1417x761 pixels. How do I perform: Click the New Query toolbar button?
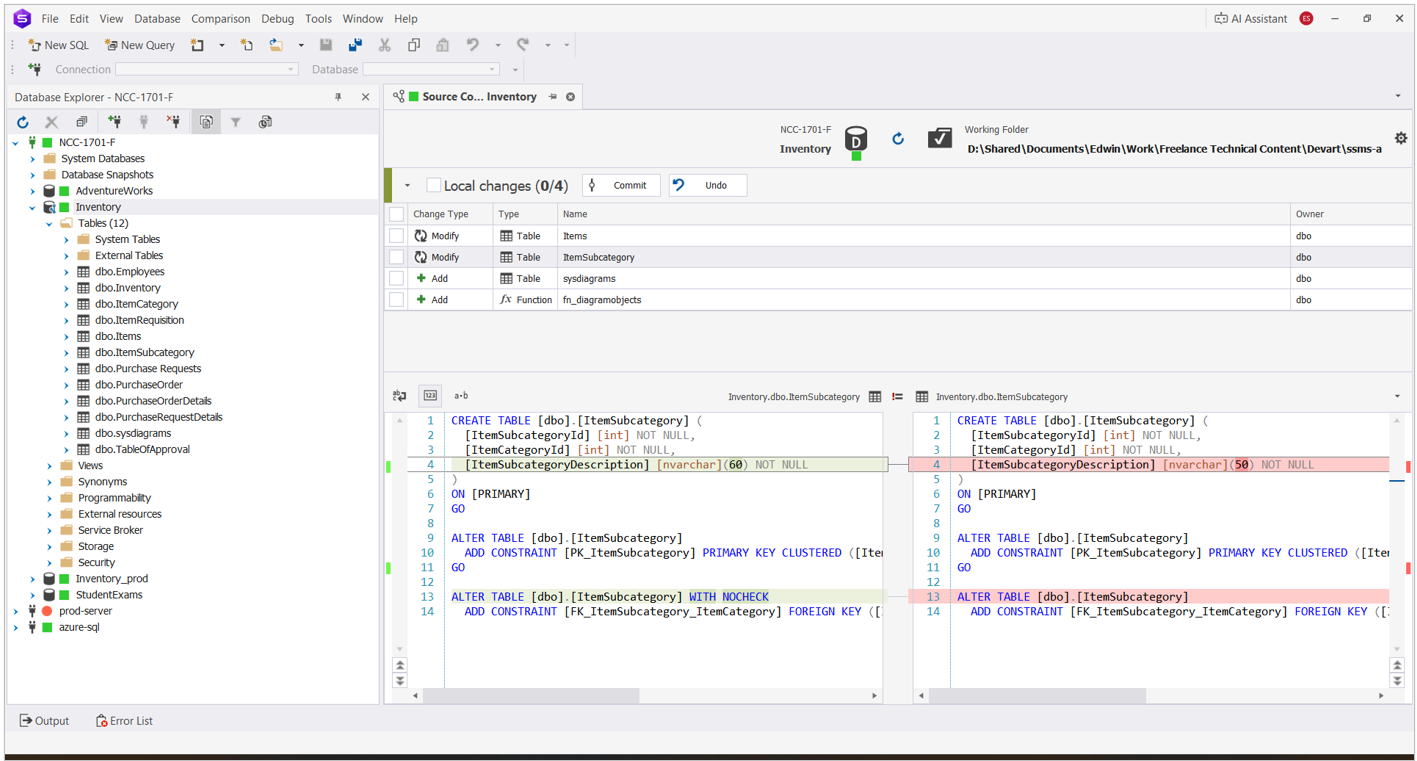coord(140,45)
